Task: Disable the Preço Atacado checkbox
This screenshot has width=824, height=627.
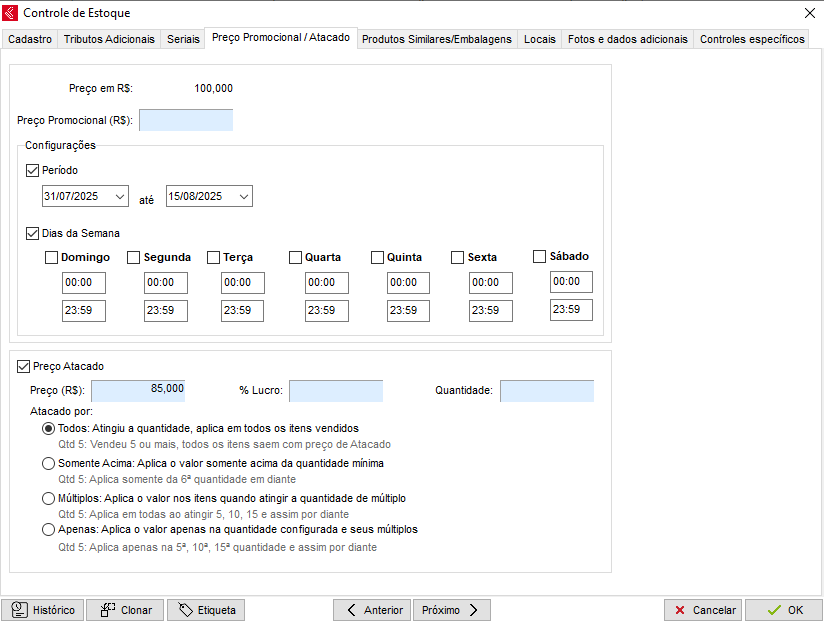Action: click(24, 367)
